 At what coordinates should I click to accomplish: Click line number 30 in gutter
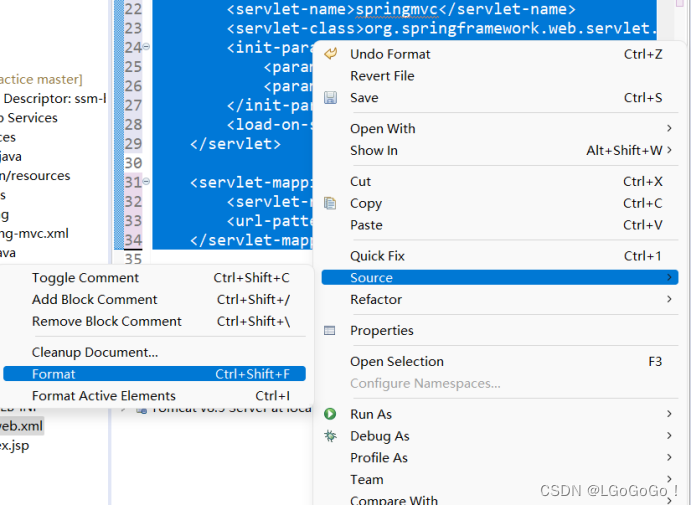point(133,163)
